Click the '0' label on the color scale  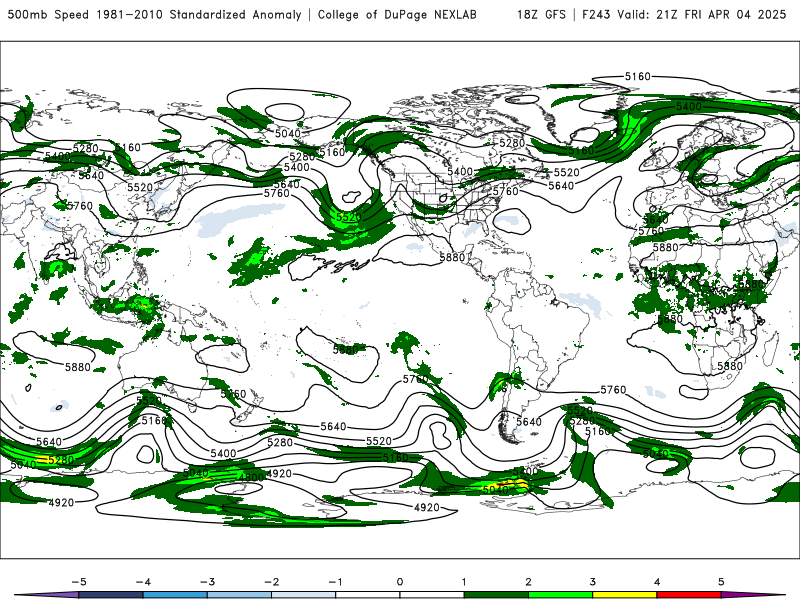tap(399, 582)
